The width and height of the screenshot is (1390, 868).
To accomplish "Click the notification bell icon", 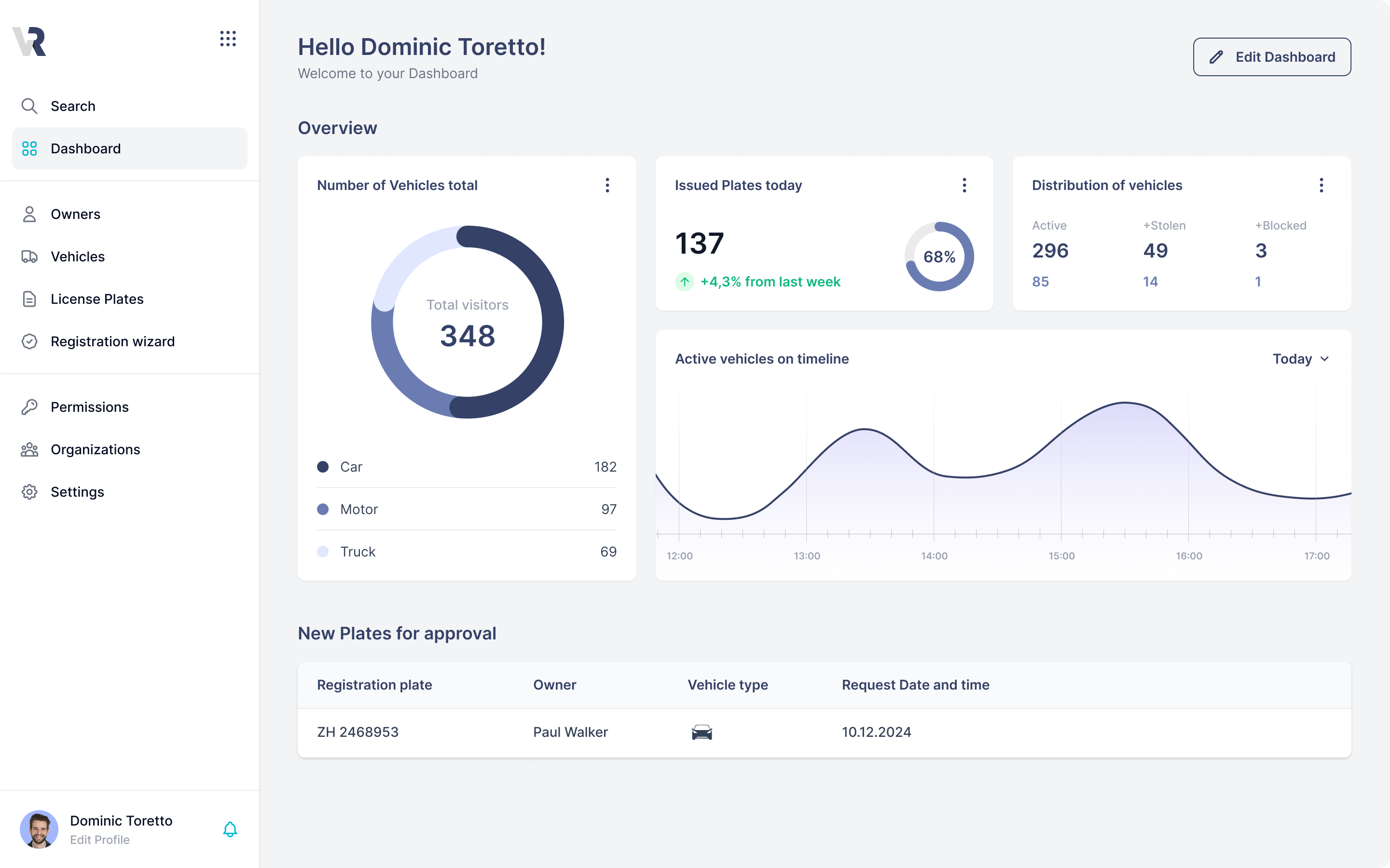I will 230,829.
